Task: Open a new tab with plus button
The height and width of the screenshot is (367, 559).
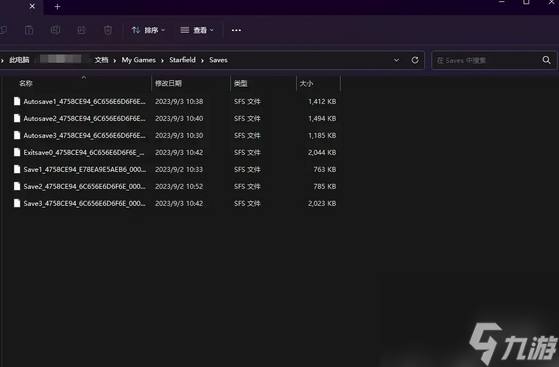Action: (x=57, y=7)
